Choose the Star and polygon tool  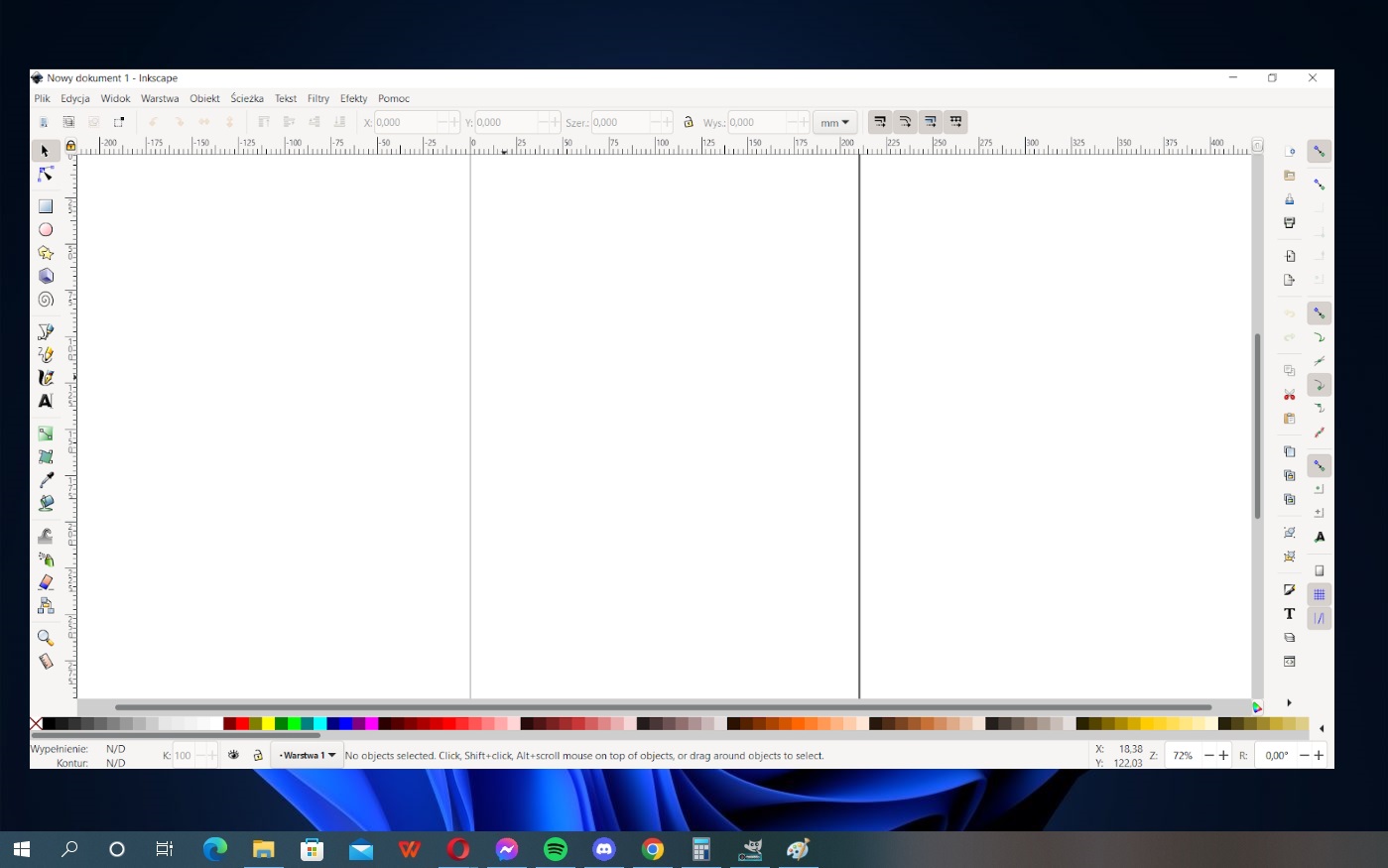(46, 253)
